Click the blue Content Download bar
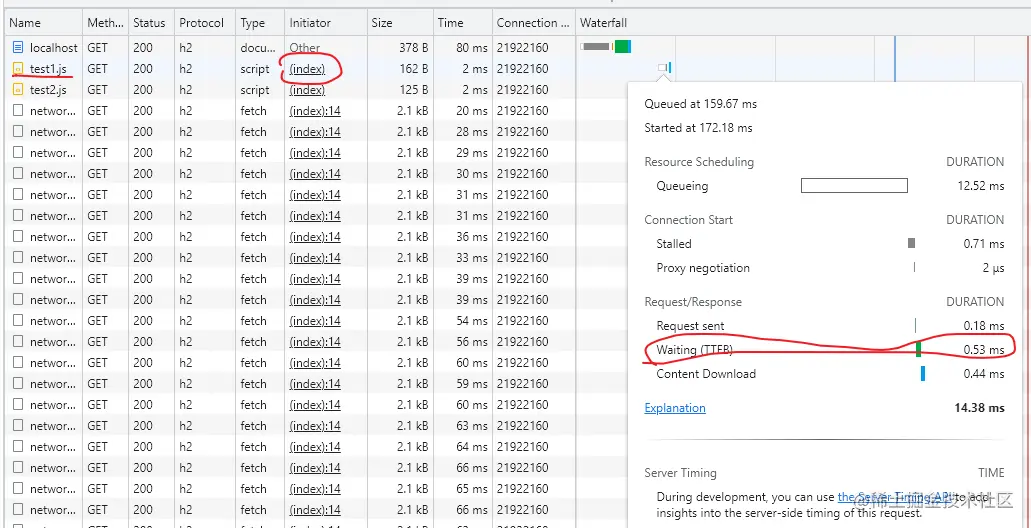Image resolution: width=1031 pixels, height=528 pixels. point(923,373)
